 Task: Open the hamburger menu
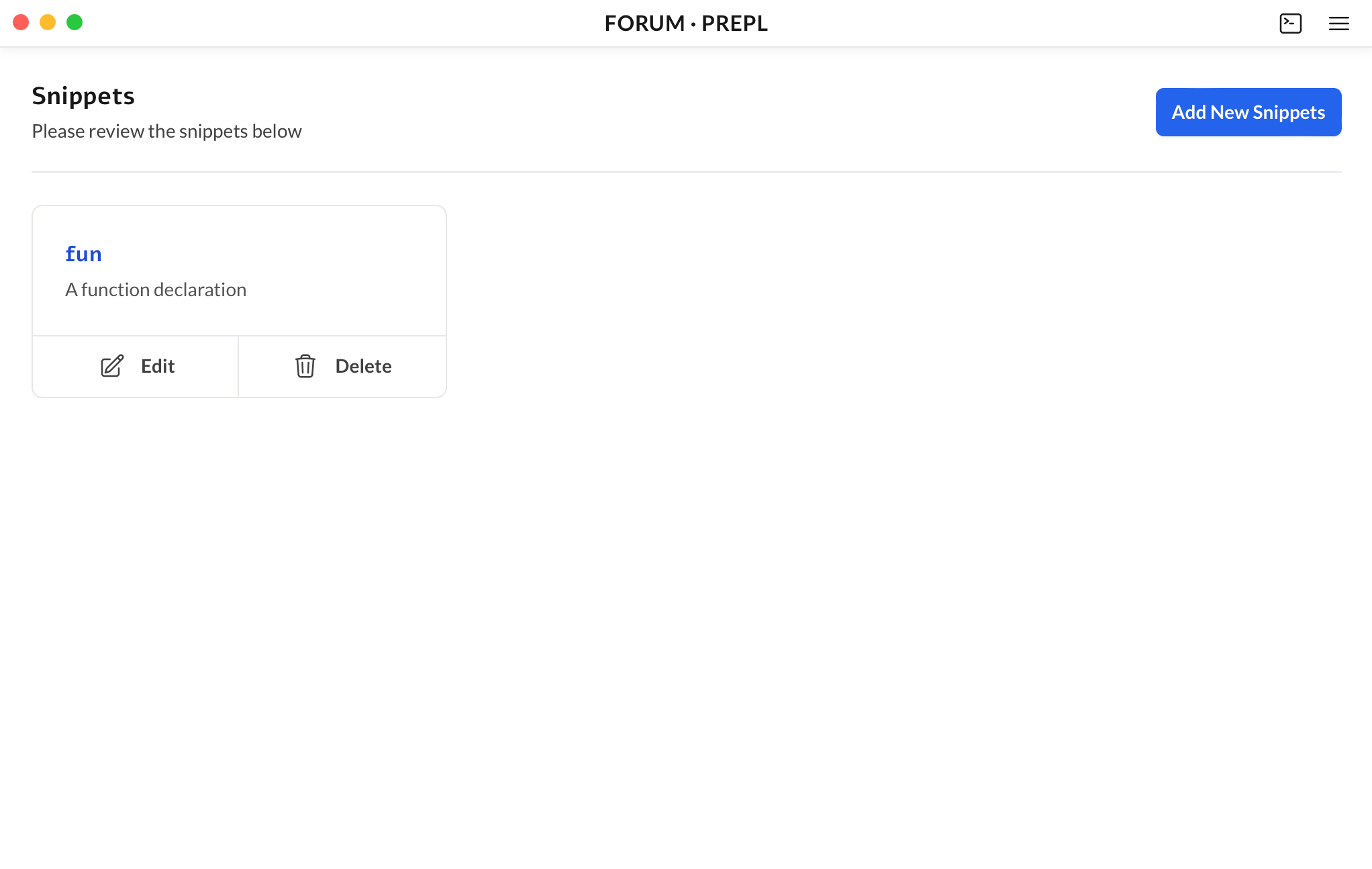(x=1338, y=24)
